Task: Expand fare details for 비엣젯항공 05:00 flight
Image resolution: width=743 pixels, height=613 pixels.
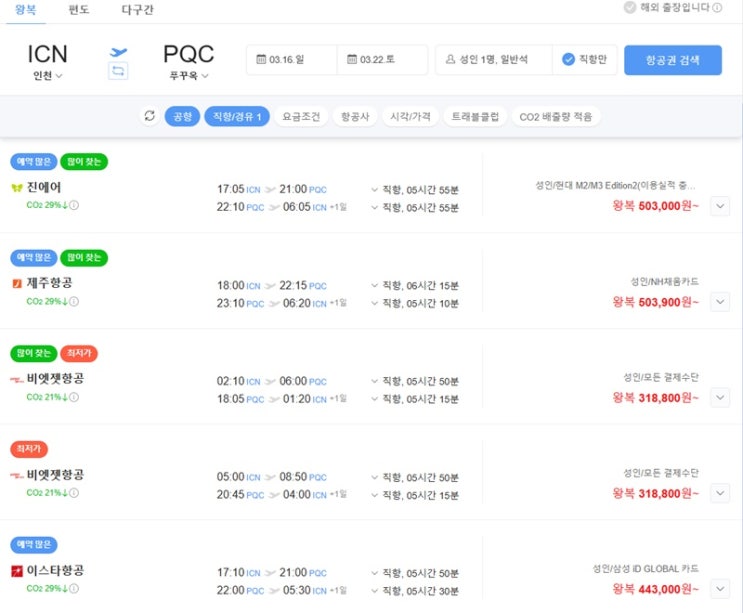Action: click(720, 493)
